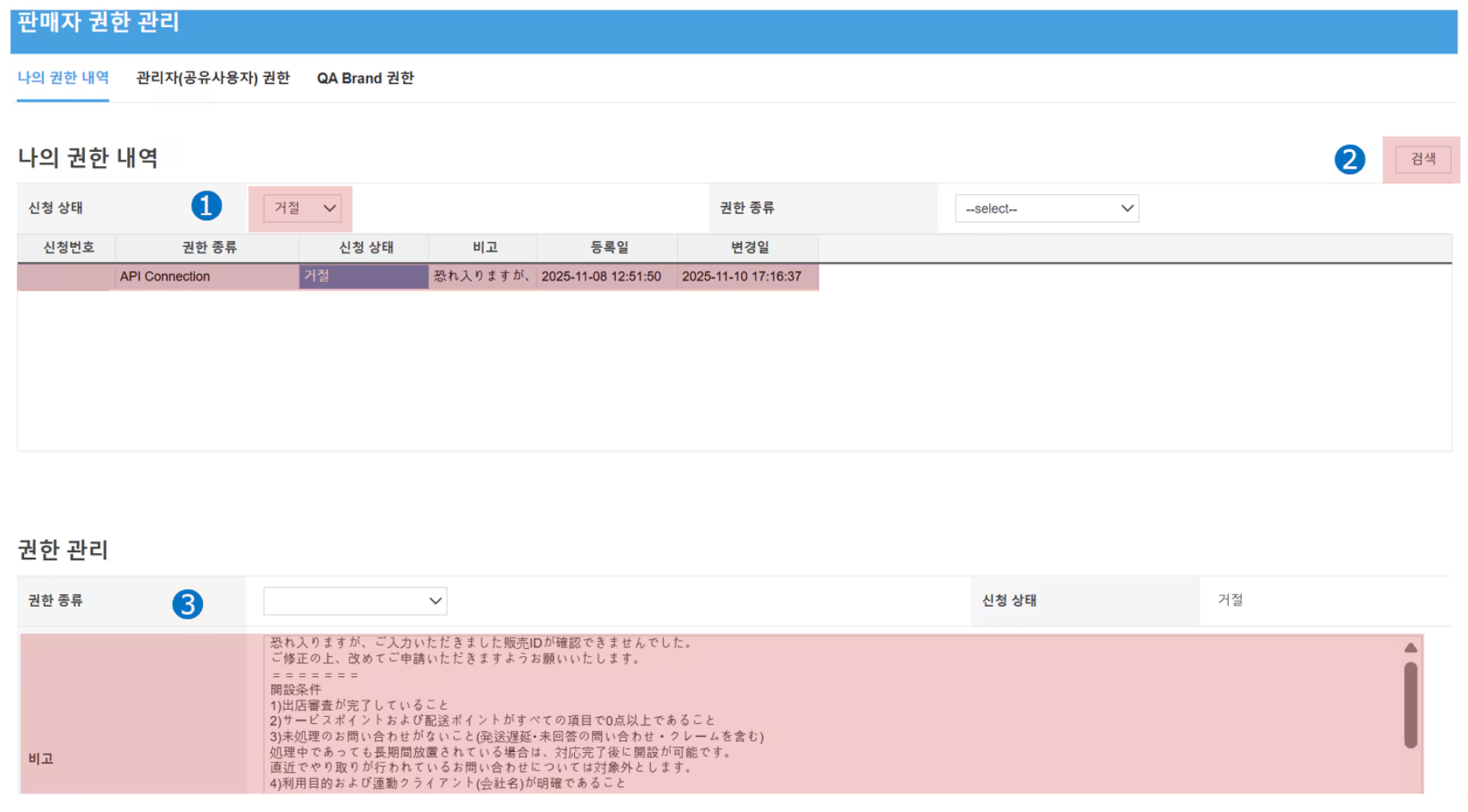Viewport: 1468px width, 812px height.
Task: Click the 신청번호 column header
Action: pos(68,248)
